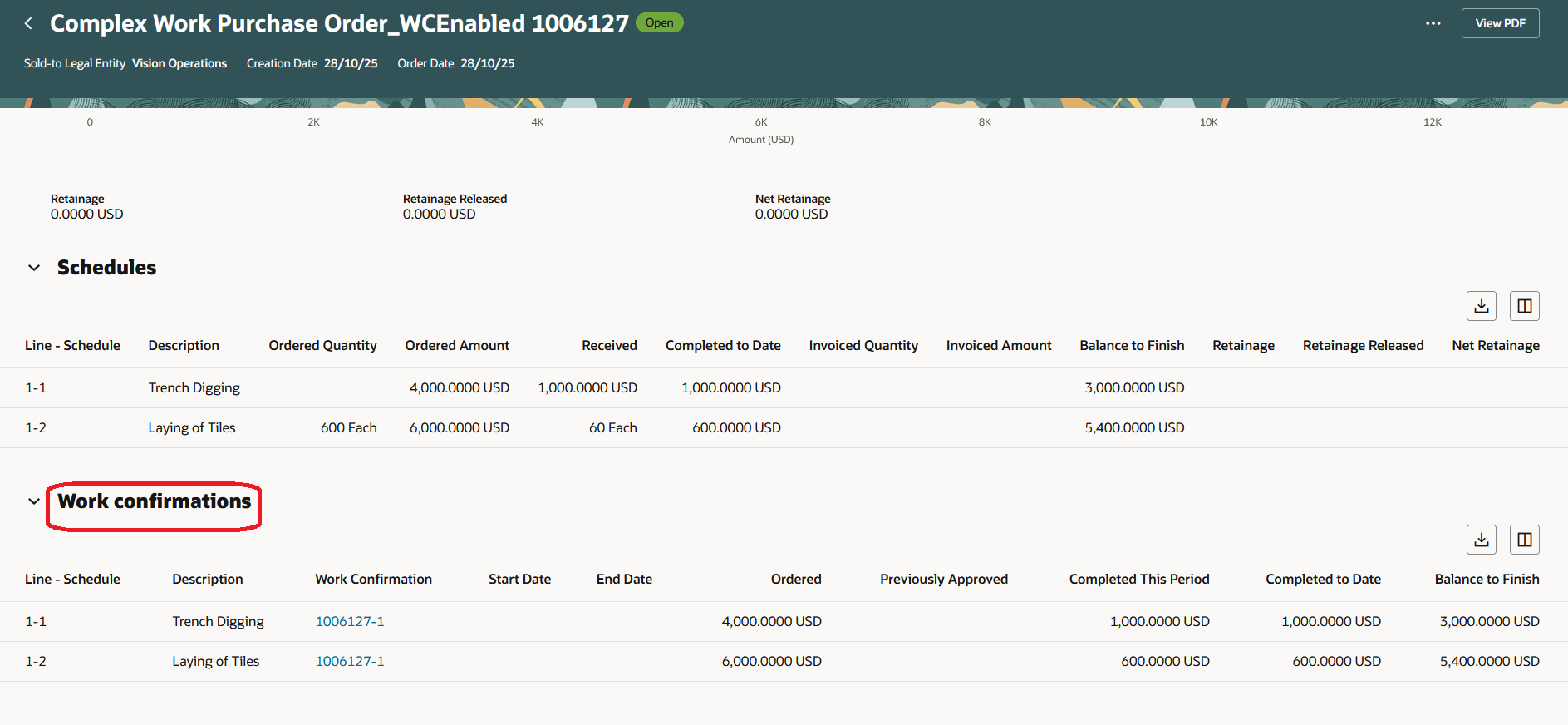Click the Completed This Period column header
Image resolution: width=1568 pixels, height=725 pixels.
(1139, 579)
